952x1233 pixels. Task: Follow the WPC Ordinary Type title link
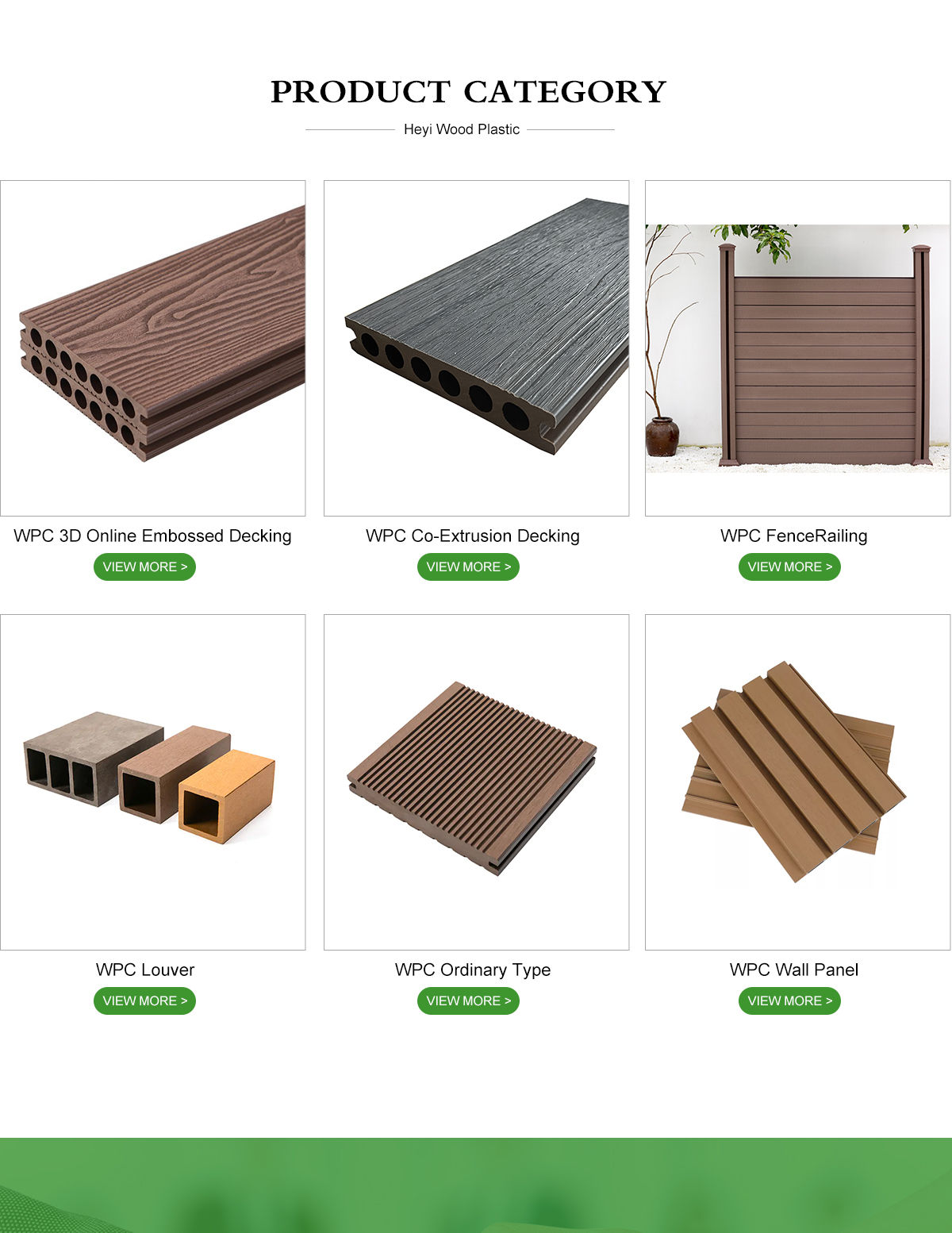point(473,970)
